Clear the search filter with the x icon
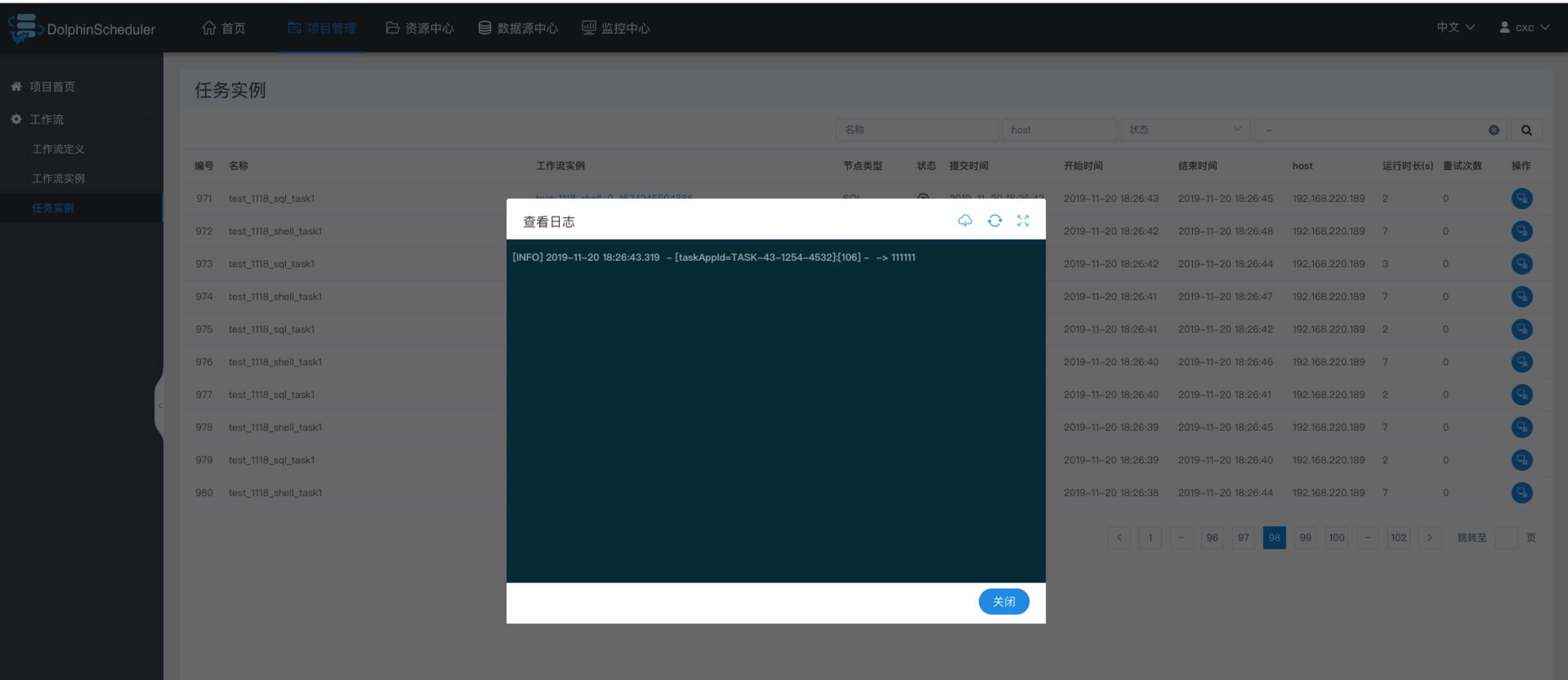The width and height of the screenshot is (1568, 680). pos(1494,129)
